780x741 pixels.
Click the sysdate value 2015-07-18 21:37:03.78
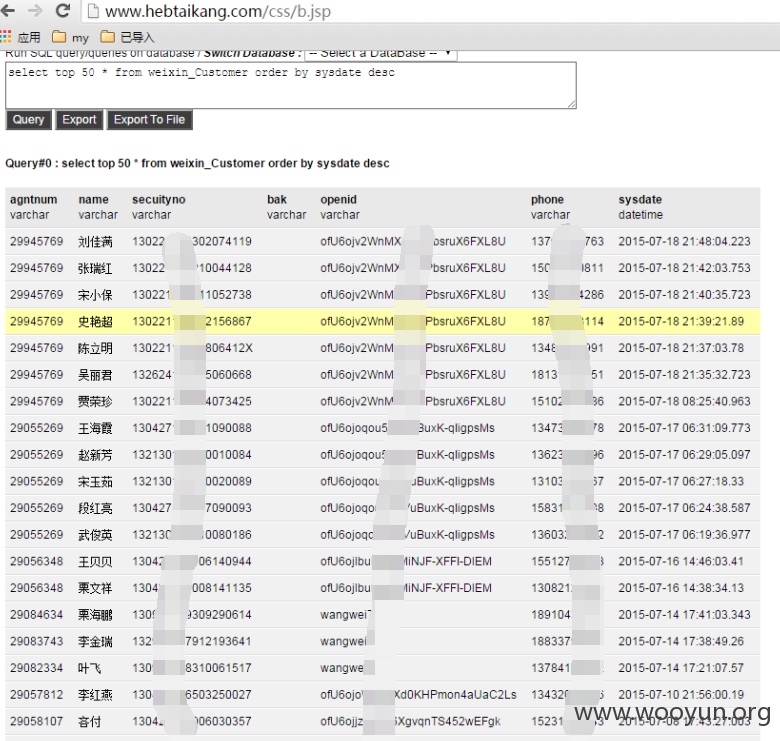coord(681,348)
